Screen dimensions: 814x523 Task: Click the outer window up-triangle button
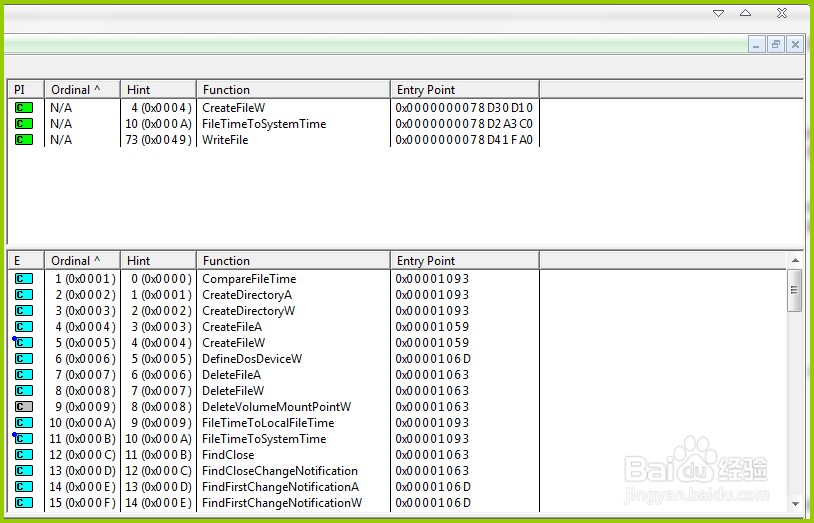tap(745, 13)
